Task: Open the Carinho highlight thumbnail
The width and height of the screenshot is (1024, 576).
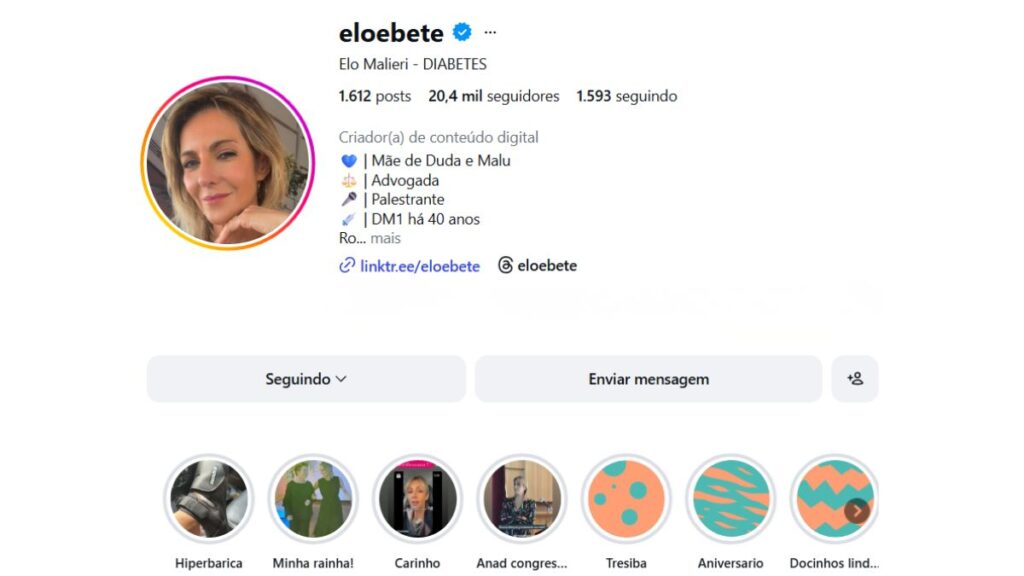Action: point(417,499)
